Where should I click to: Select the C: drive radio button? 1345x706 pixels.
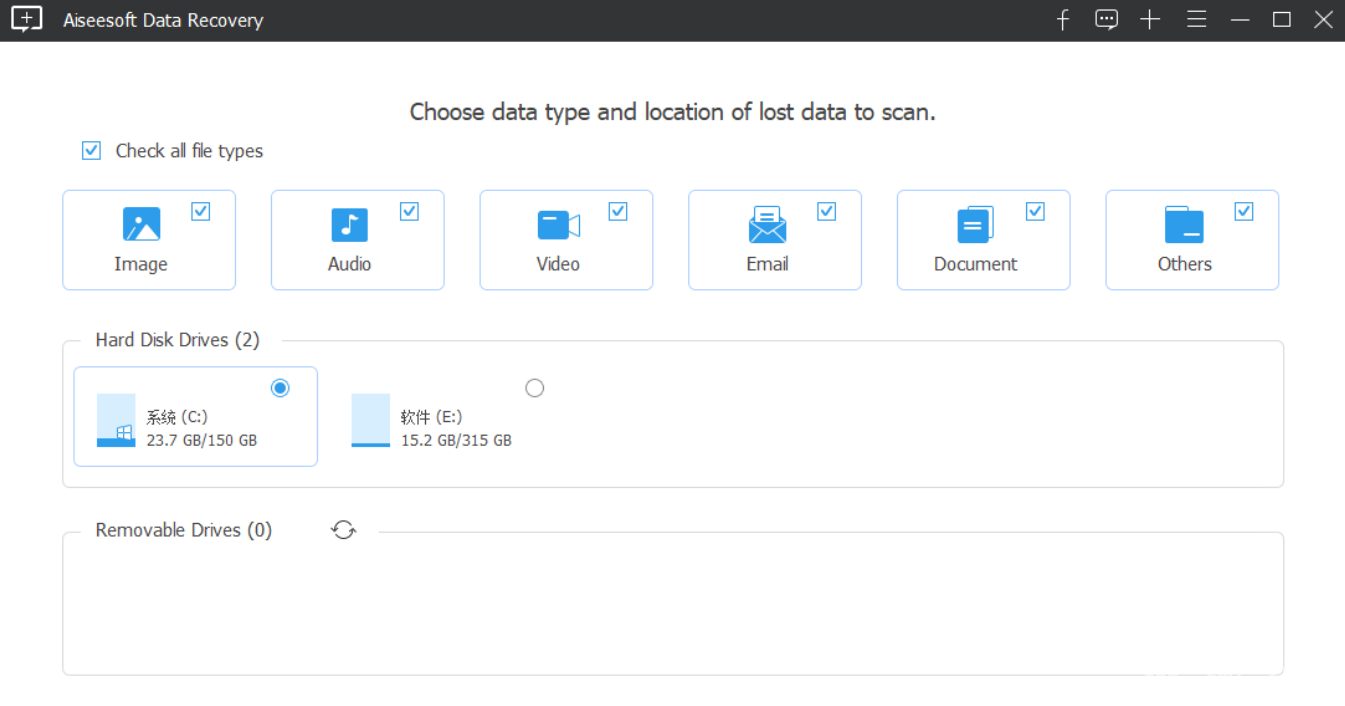pyautogui.click(x=280, y=388)
